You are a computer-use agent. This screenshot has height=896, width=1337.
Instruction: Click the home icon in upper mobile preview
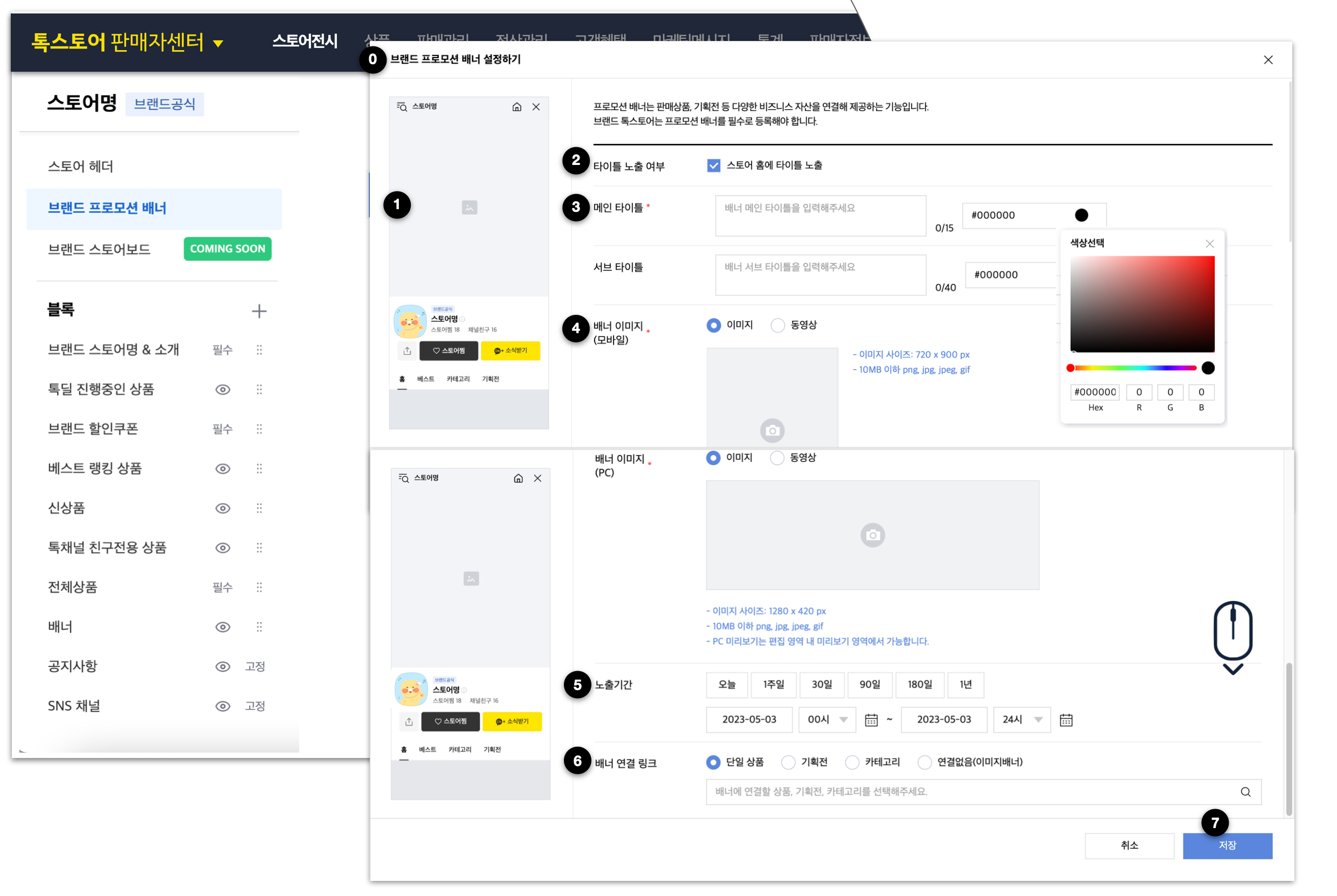(516, 107)
